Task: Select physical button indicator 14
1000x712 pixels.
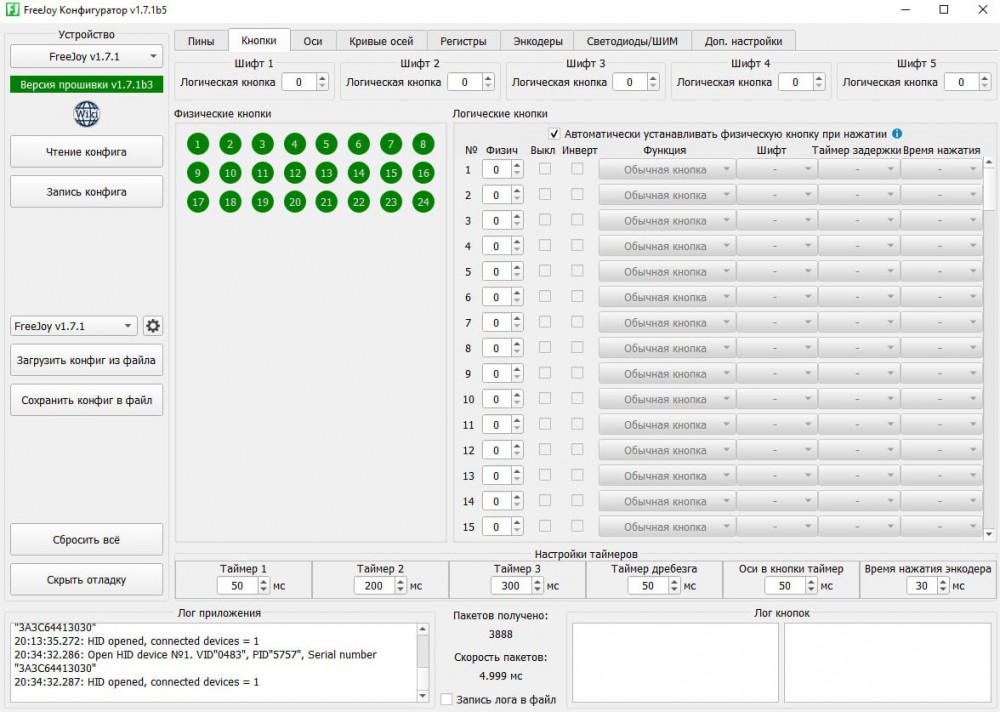Action: tap(358, 173)
